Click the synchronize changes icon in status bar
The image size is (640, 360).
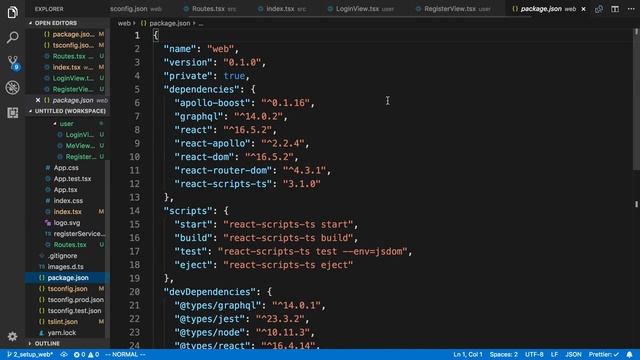point(64,355)
